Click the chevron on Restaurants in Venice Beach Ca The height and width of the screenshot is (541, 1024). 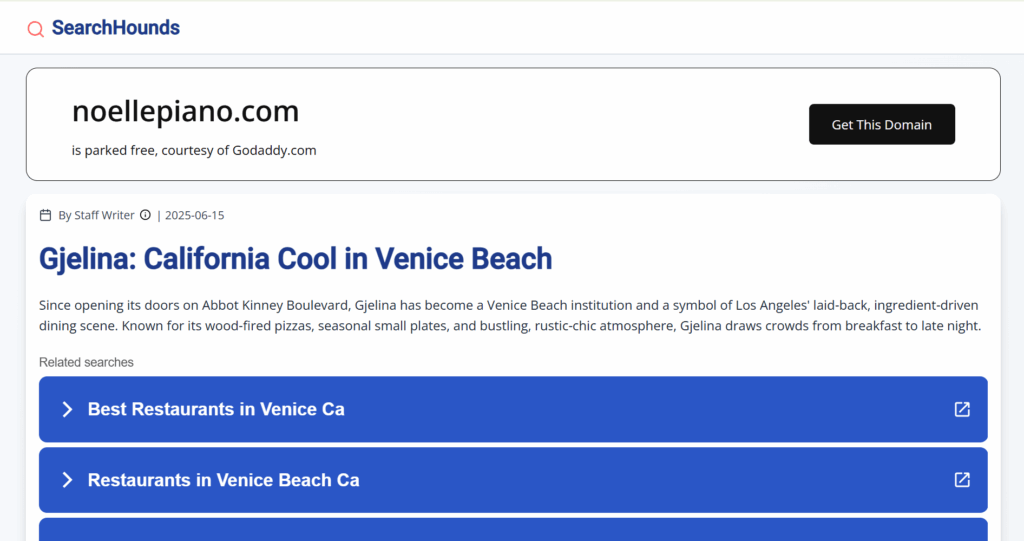click(67, 480)
